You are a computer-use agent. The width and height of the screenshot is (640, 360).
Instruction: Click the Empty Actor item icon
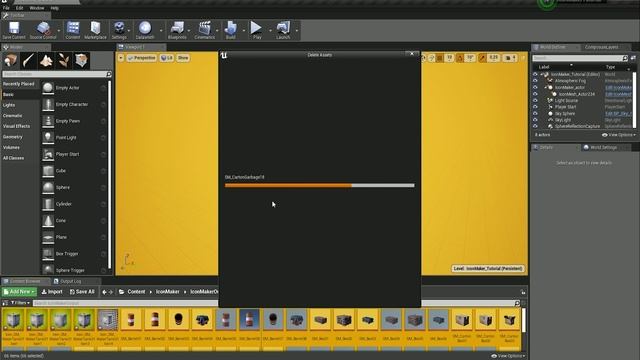[x=48, y=88]
